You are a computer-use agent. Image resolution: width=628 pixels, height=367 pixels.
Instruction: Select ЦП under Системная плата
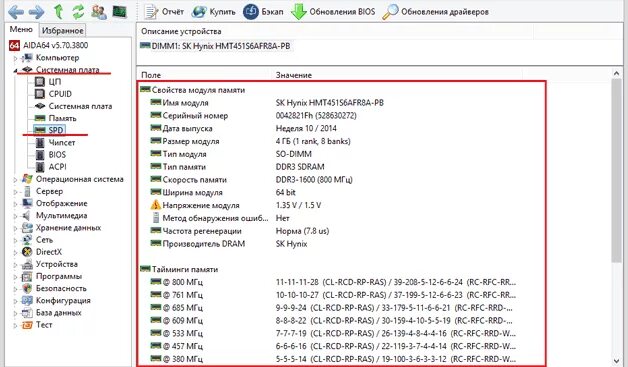[x=48, y=82]
